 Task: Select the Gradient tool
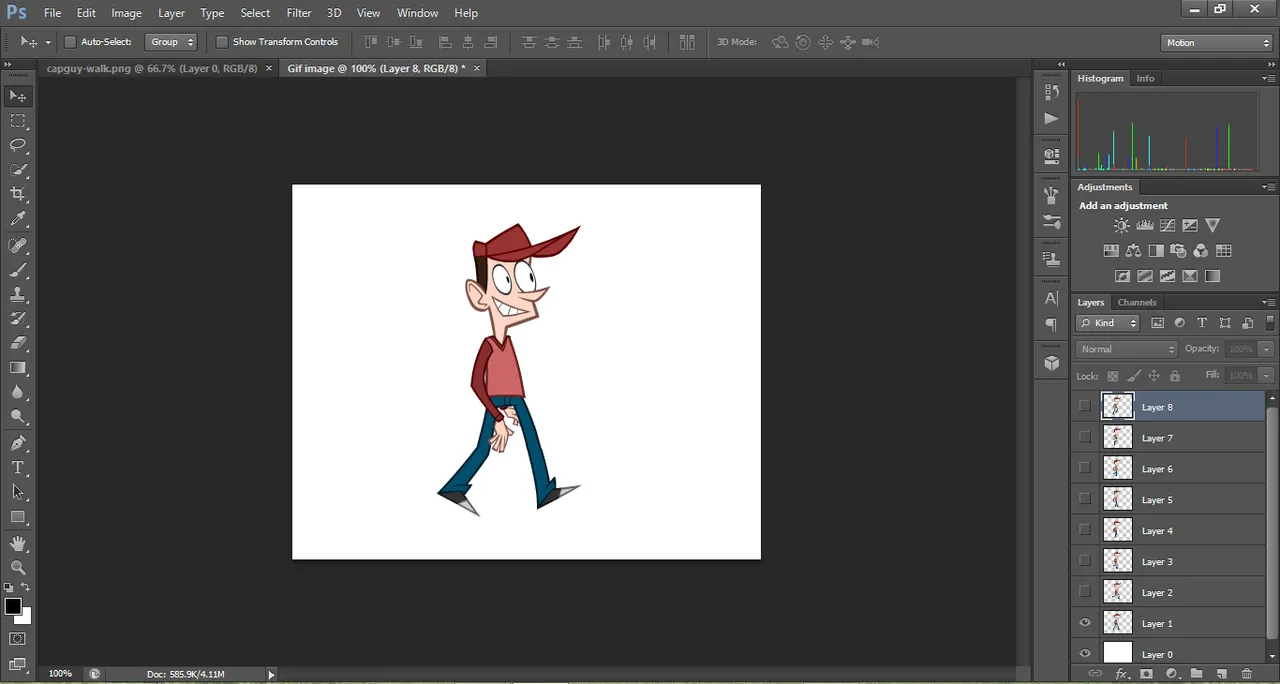pyautogui.click(x=18, y=368)
